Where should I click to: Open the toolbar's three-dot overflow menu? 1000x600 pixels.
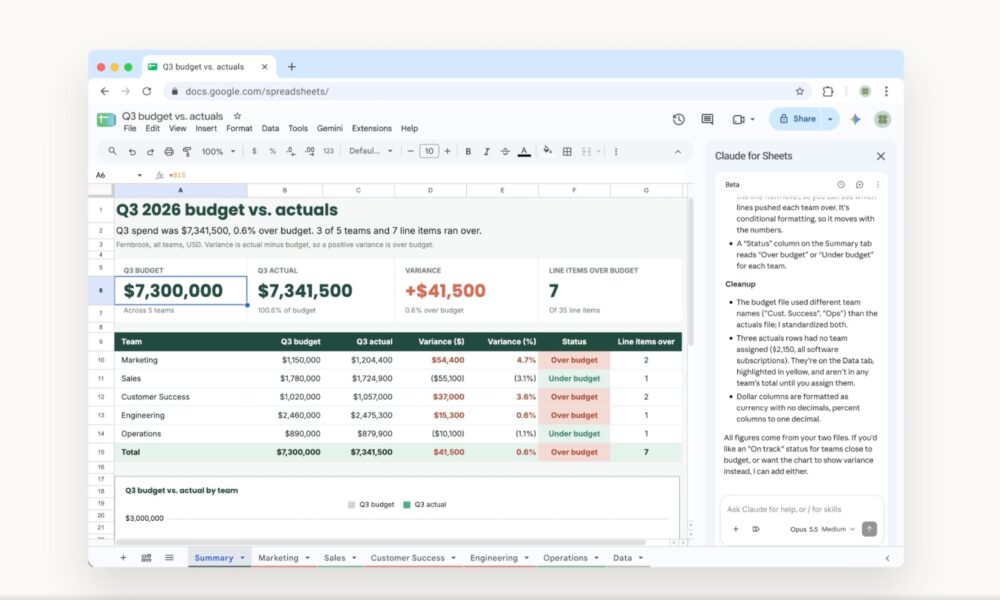616,152
